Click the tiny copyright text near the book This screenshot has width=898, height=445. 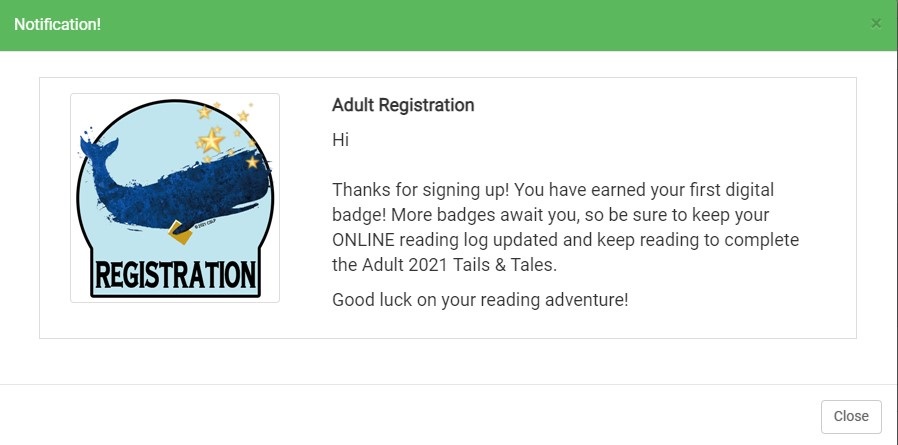204,225
